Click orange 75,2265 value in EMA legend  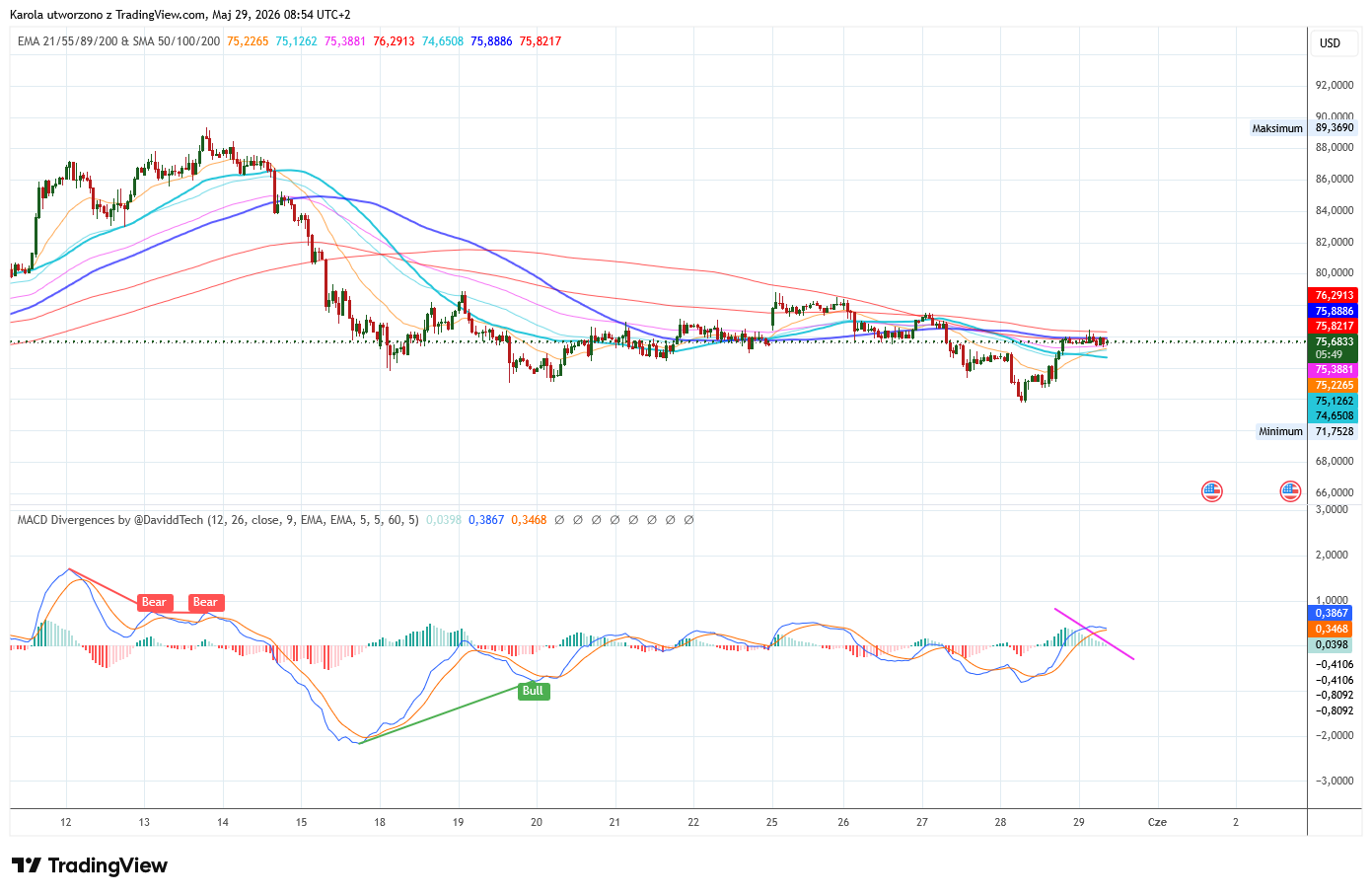pos(248,41)
